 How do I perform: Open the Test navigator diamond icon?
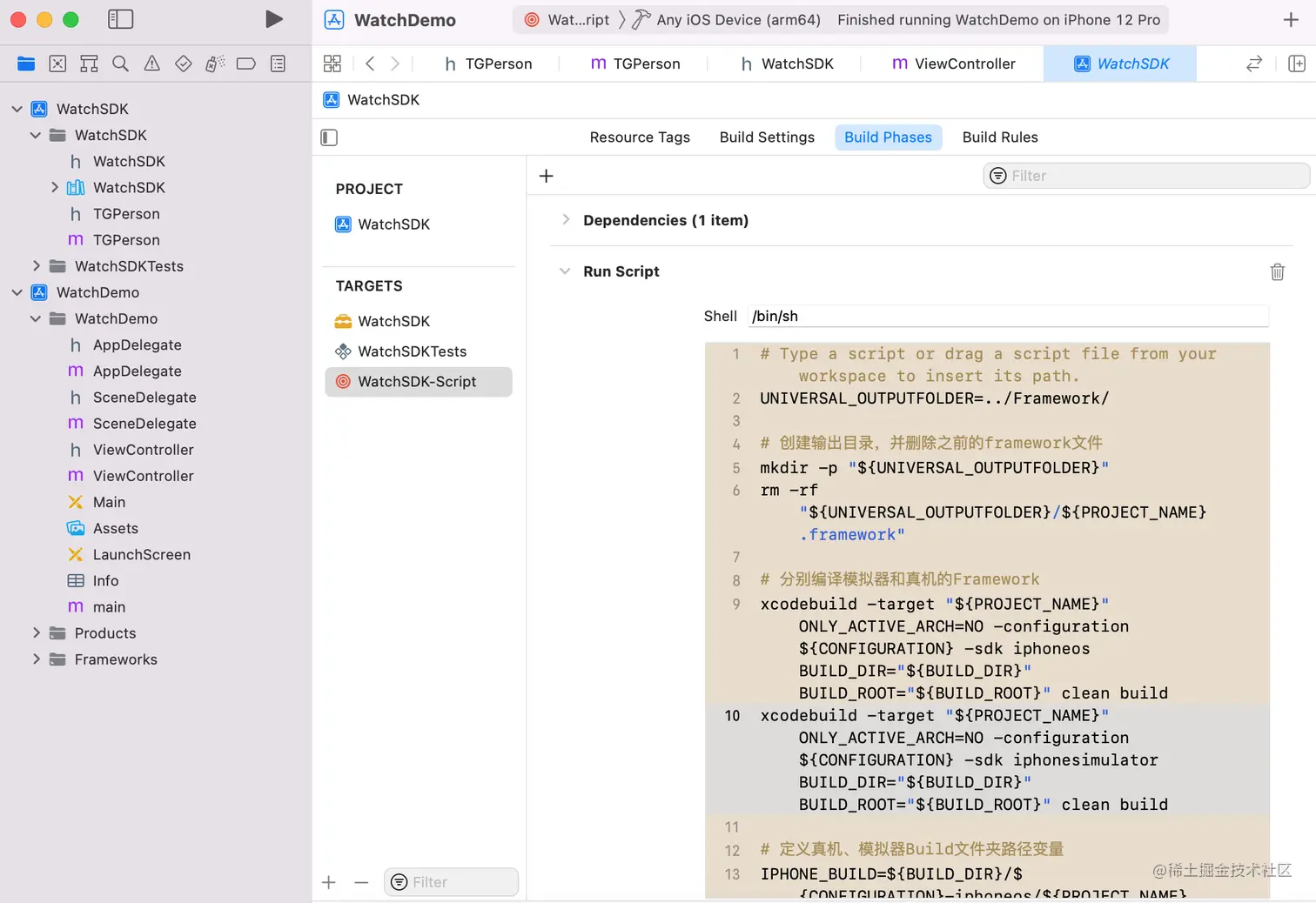[183, 64]
